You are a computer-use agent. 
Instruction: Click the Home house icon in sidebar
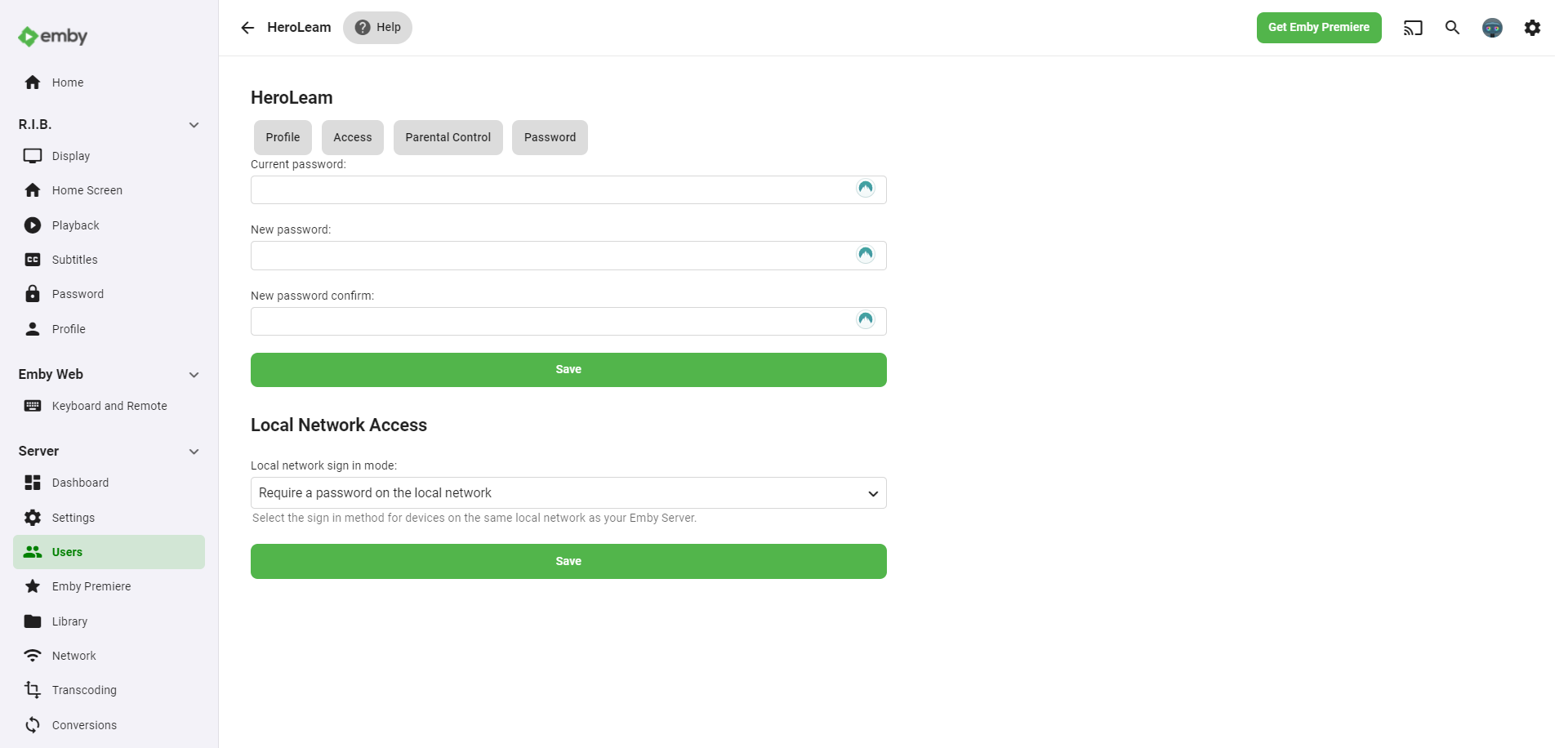click(x=33, y=82)
